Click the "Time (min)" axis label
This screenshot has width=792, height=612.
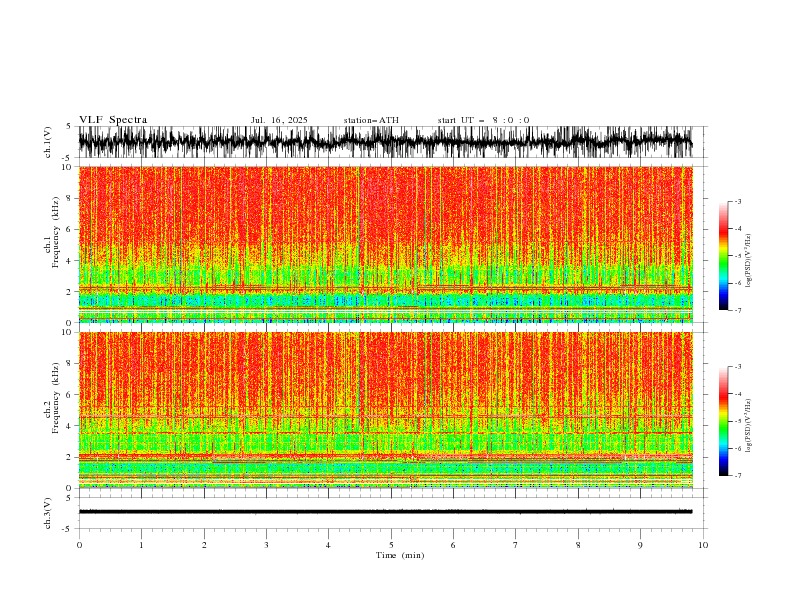400,555
